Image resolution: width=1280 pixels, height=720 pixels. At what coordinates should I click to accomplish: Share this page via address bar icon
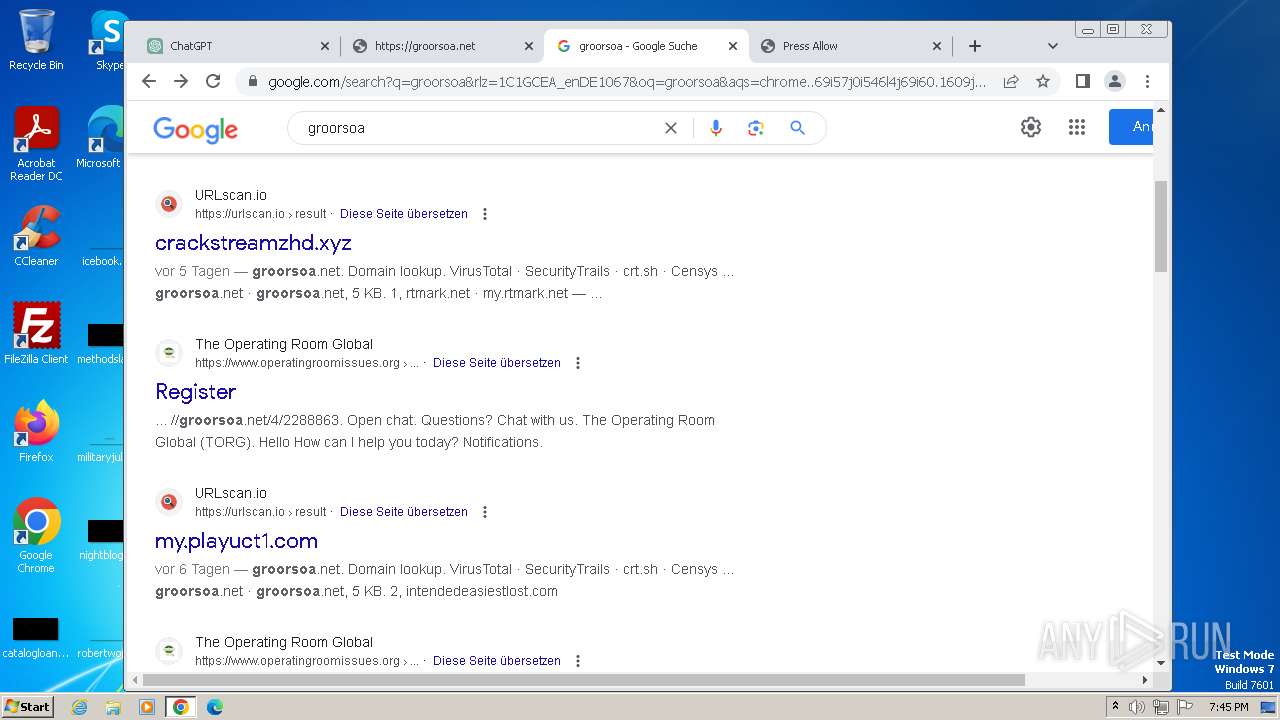1011,81
